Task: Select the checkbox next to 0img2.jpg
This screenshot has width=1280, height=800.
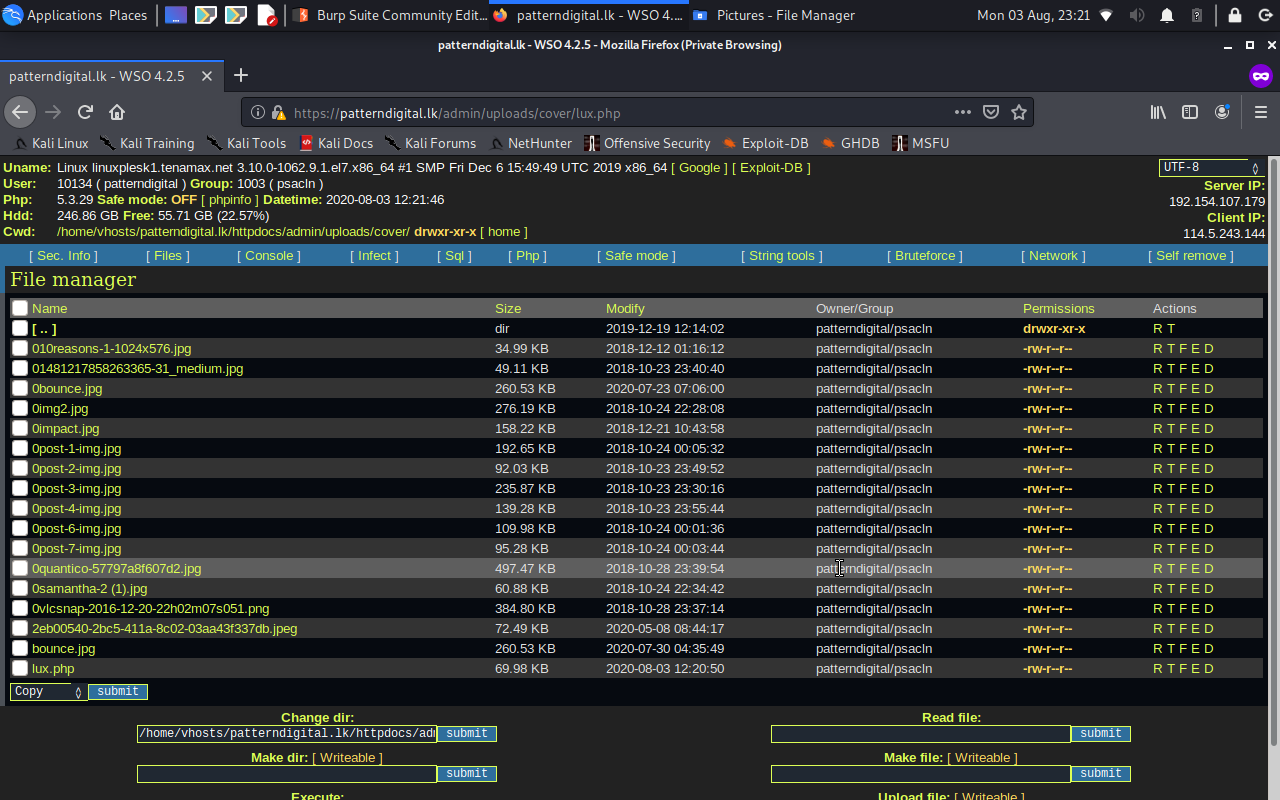Action: point(20,408)
